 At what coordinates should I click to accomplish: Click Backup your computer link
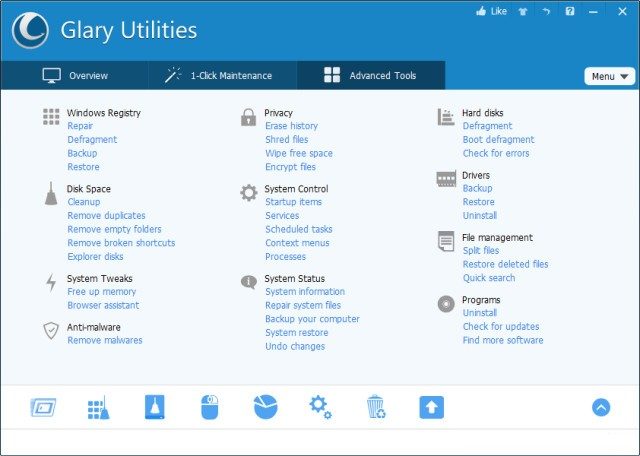pos(312,319)
